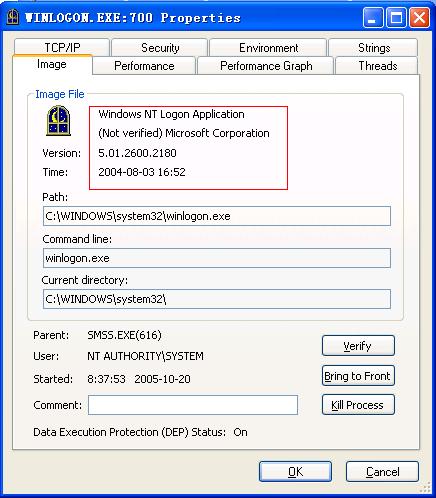Click the Path field showing winlogon.exe
436x498 pixels.
217,216
